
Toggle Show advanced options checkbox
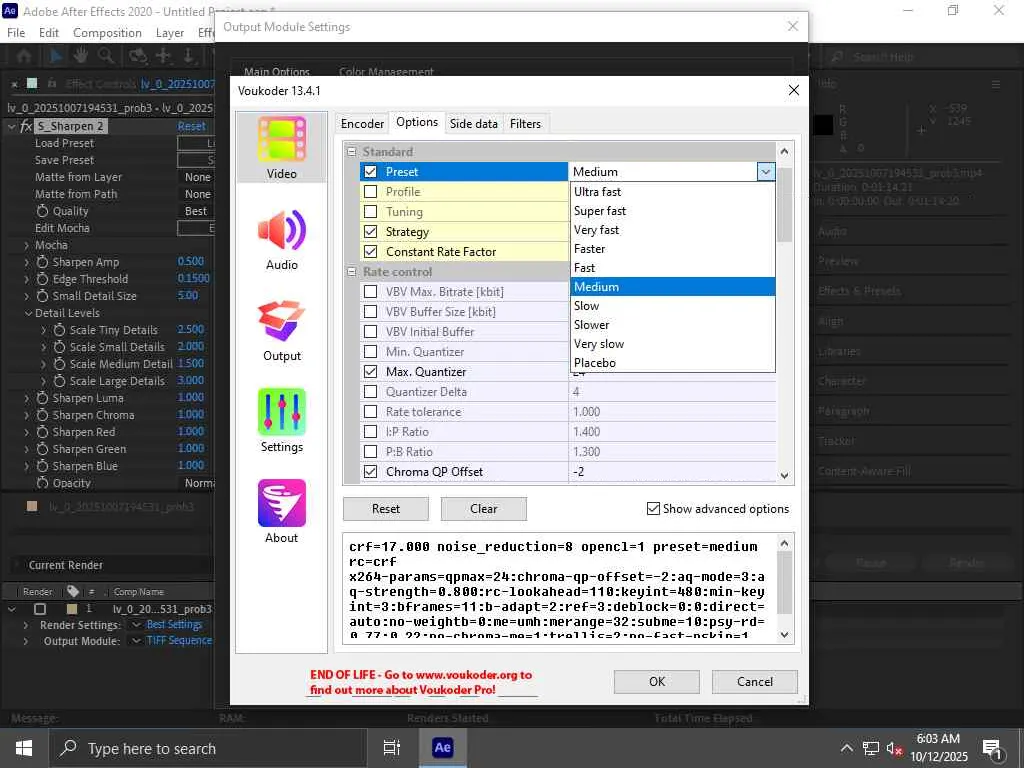[x=653, y=509]
